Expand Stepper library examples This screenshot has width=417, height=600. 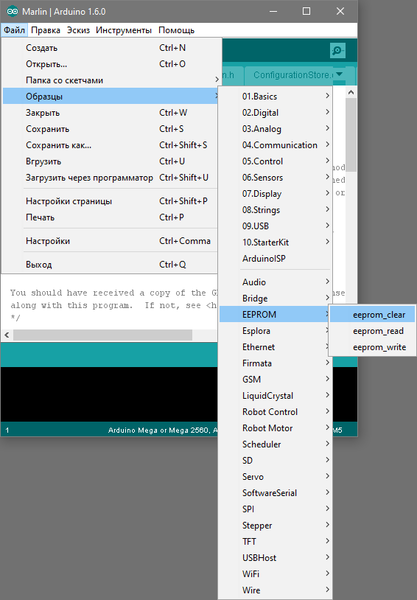tap(276, 525)
